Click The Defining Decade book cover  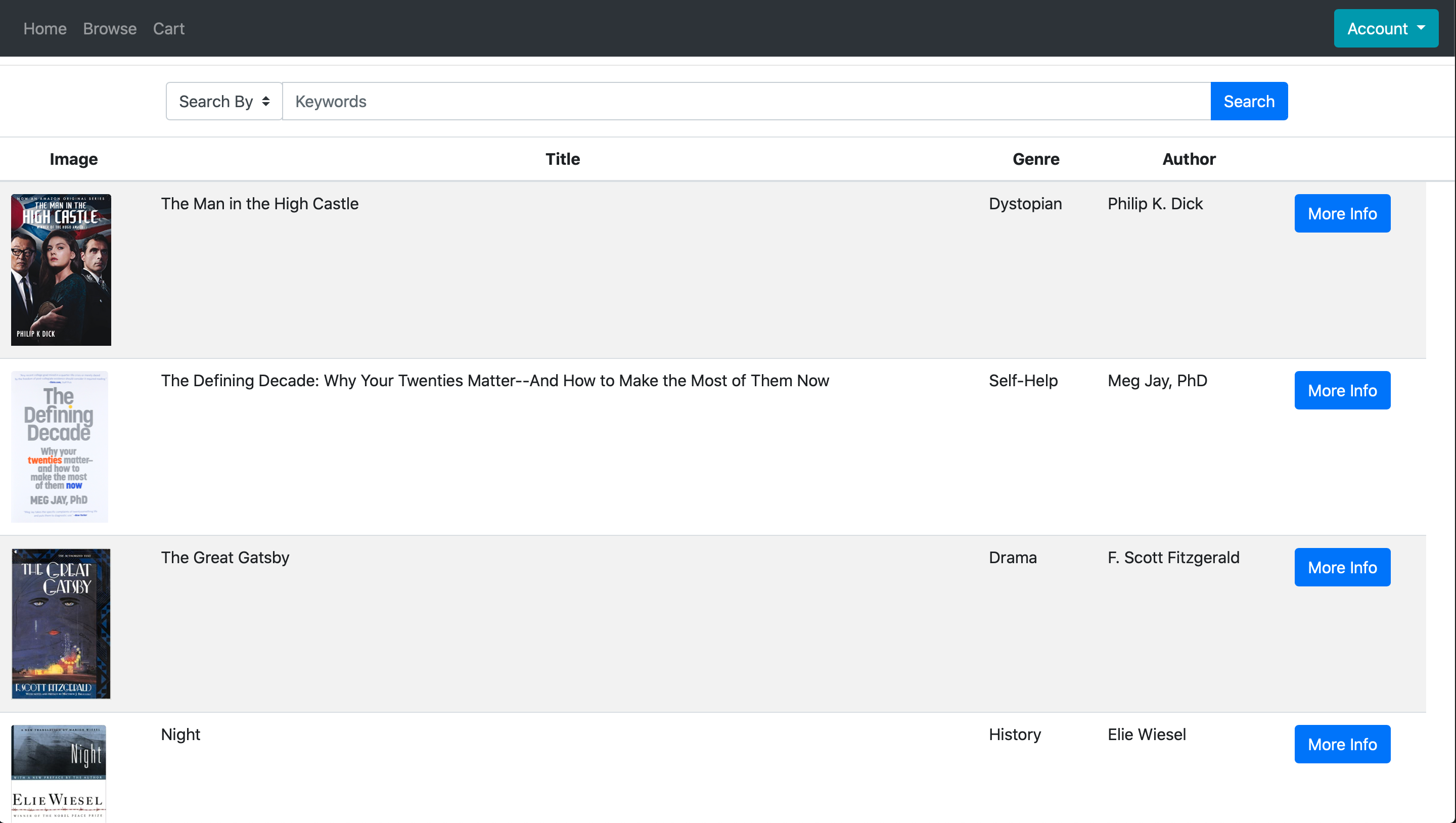click(x=59, y=446)
